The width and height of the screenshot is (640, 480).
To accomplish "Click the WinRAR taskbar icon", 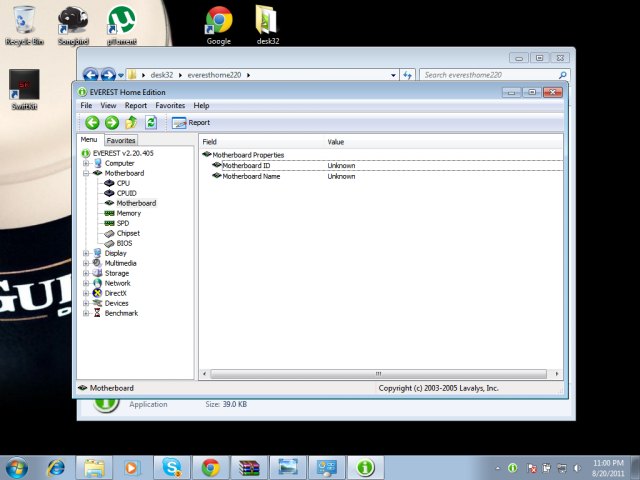I will (249, 468).
